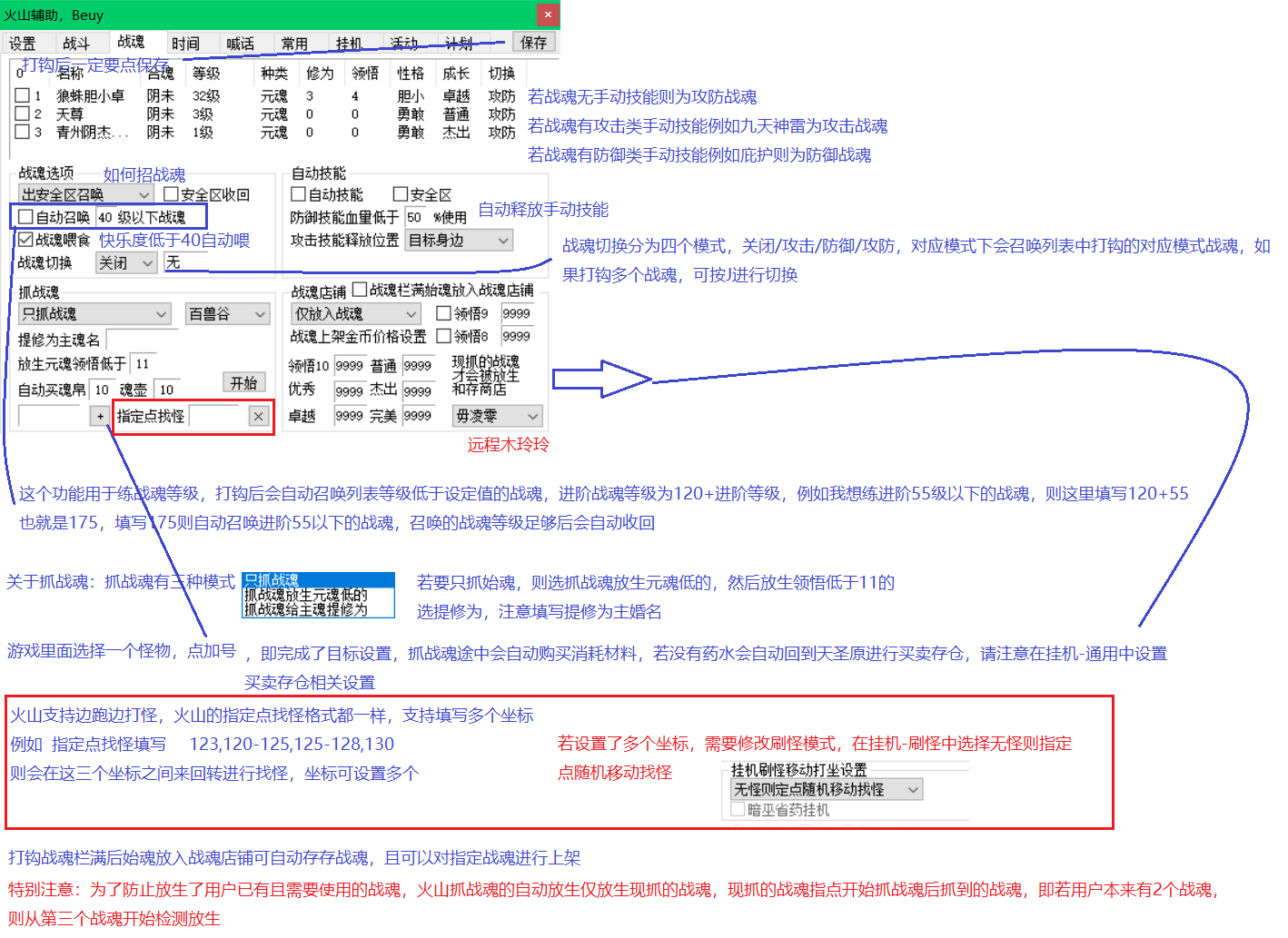
Task: Click the 切换 column header
Action: [501, 74]
